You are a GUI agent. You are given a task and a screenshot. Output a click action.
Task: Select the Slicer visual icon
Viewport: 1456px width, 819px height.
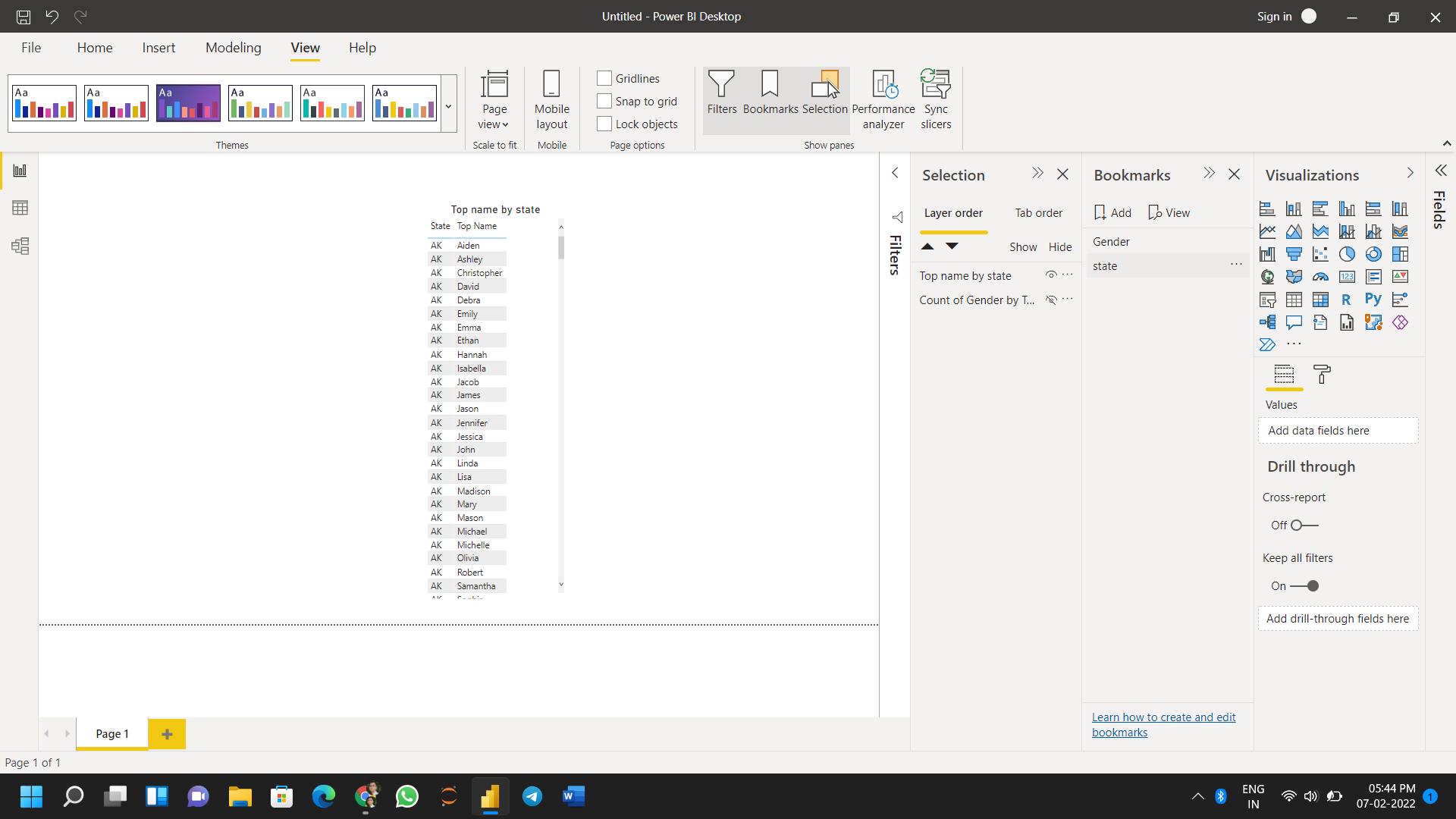coord(1268,299)
